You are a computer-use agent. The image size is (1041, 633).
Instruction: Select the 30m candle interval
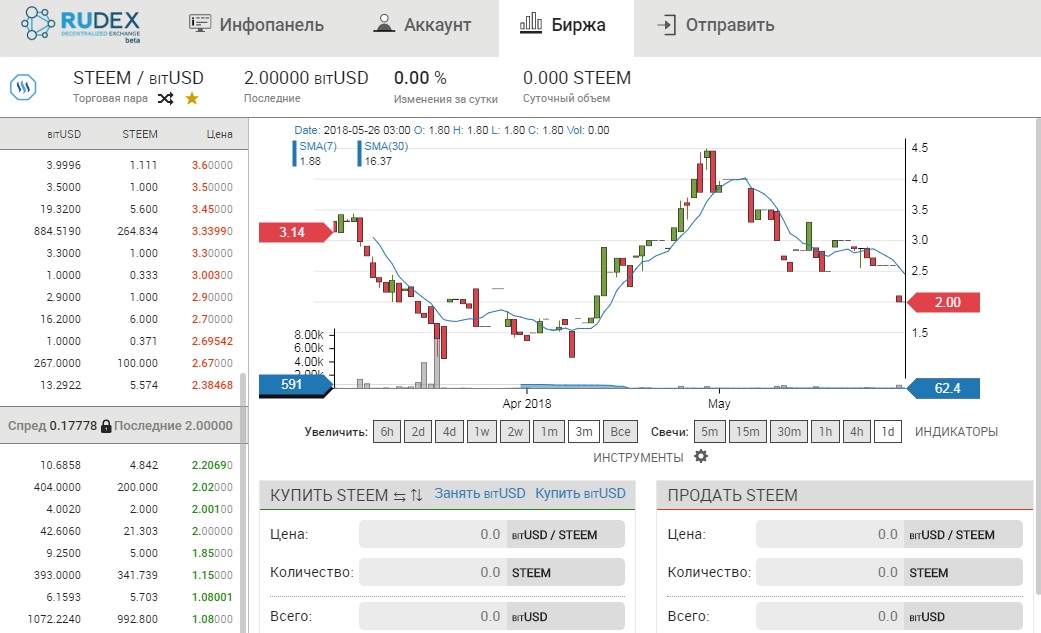[789, 432]
